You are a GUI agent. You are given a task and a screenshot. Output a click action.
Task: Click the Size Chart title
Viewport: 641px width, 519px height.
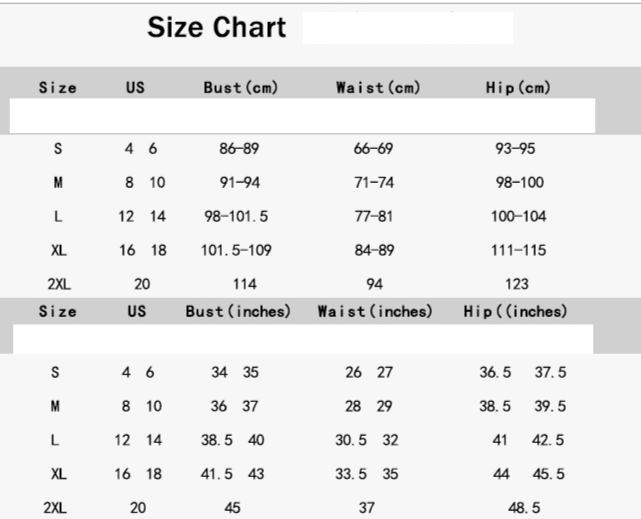(x=216, y=27)
